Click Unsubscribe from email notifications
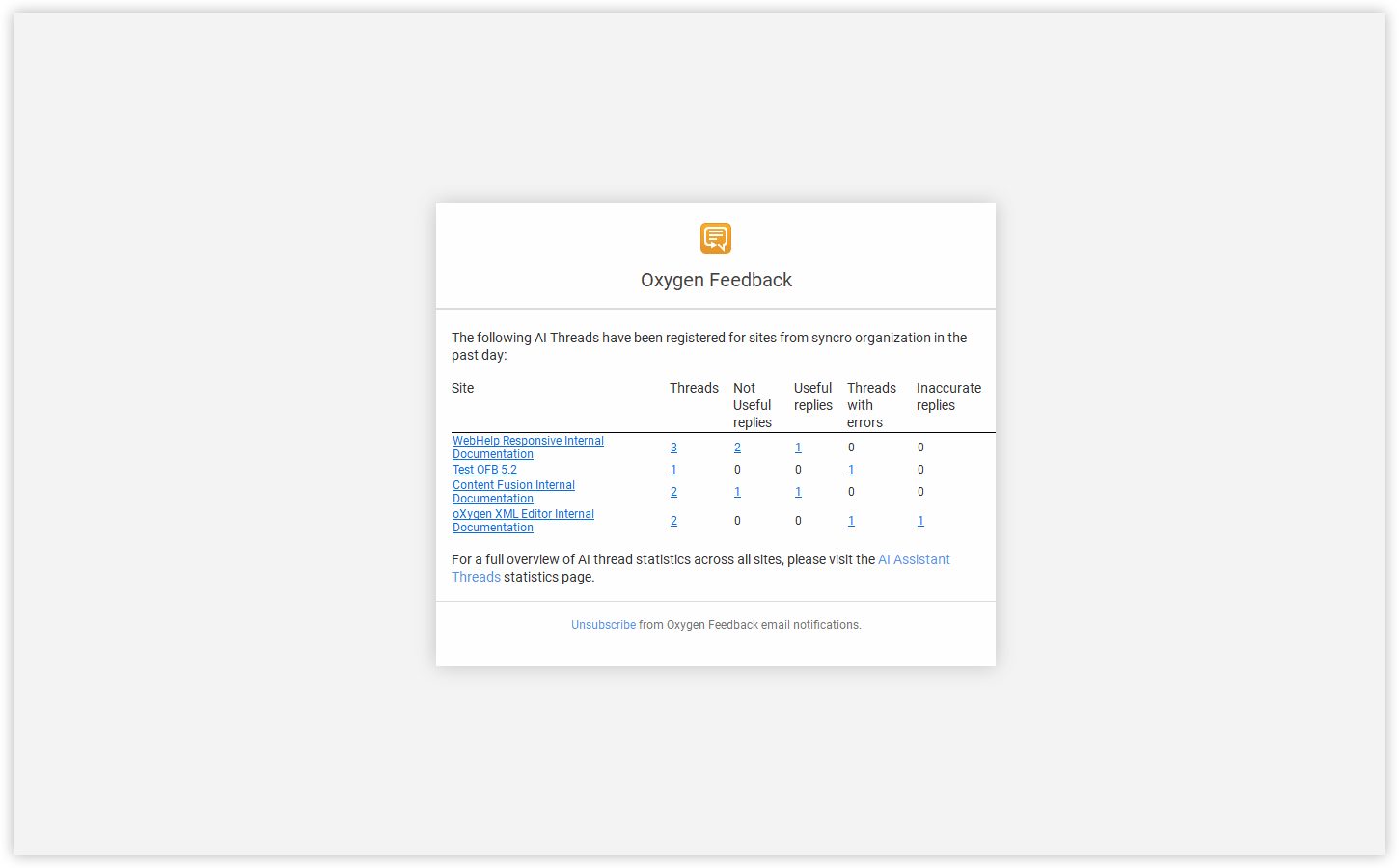1399x868 pixels. click(x=603, y=625)
